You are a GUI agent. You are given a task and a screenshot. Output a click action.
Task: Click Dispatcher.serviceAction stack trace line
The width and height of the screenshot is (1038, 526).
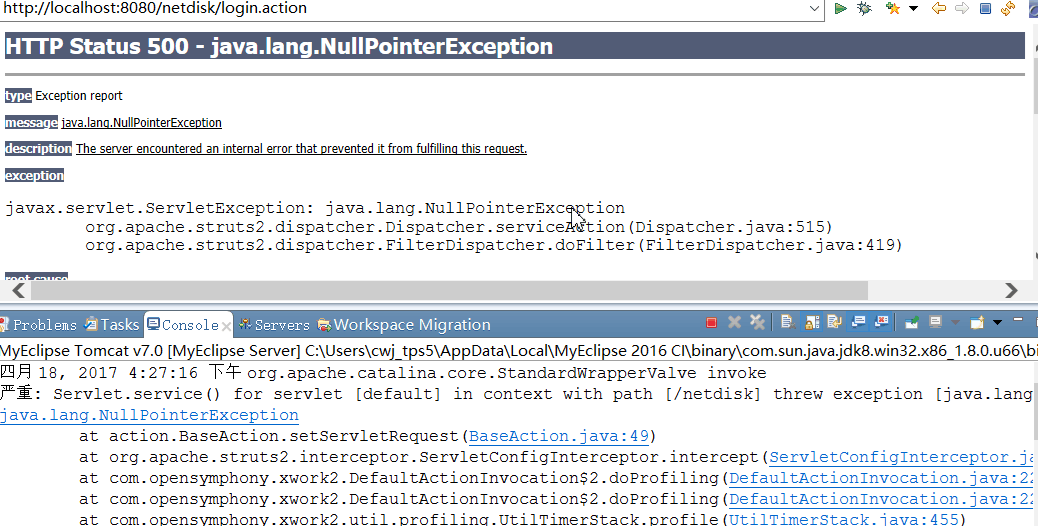tap(459, 227)
